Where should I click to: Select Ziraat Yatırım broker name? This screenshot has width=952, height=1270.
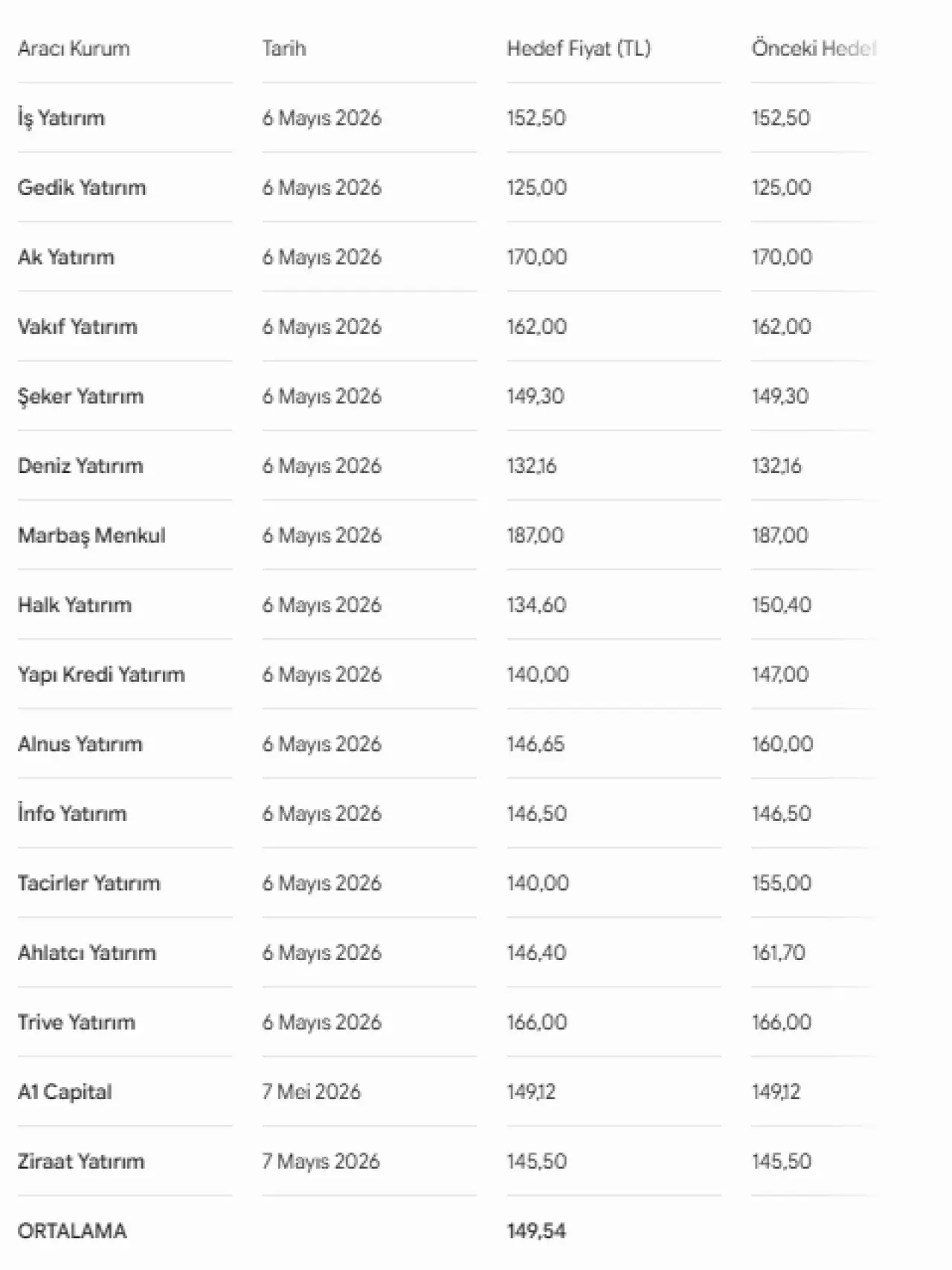pyautogui.click(x=81, y=1161)
